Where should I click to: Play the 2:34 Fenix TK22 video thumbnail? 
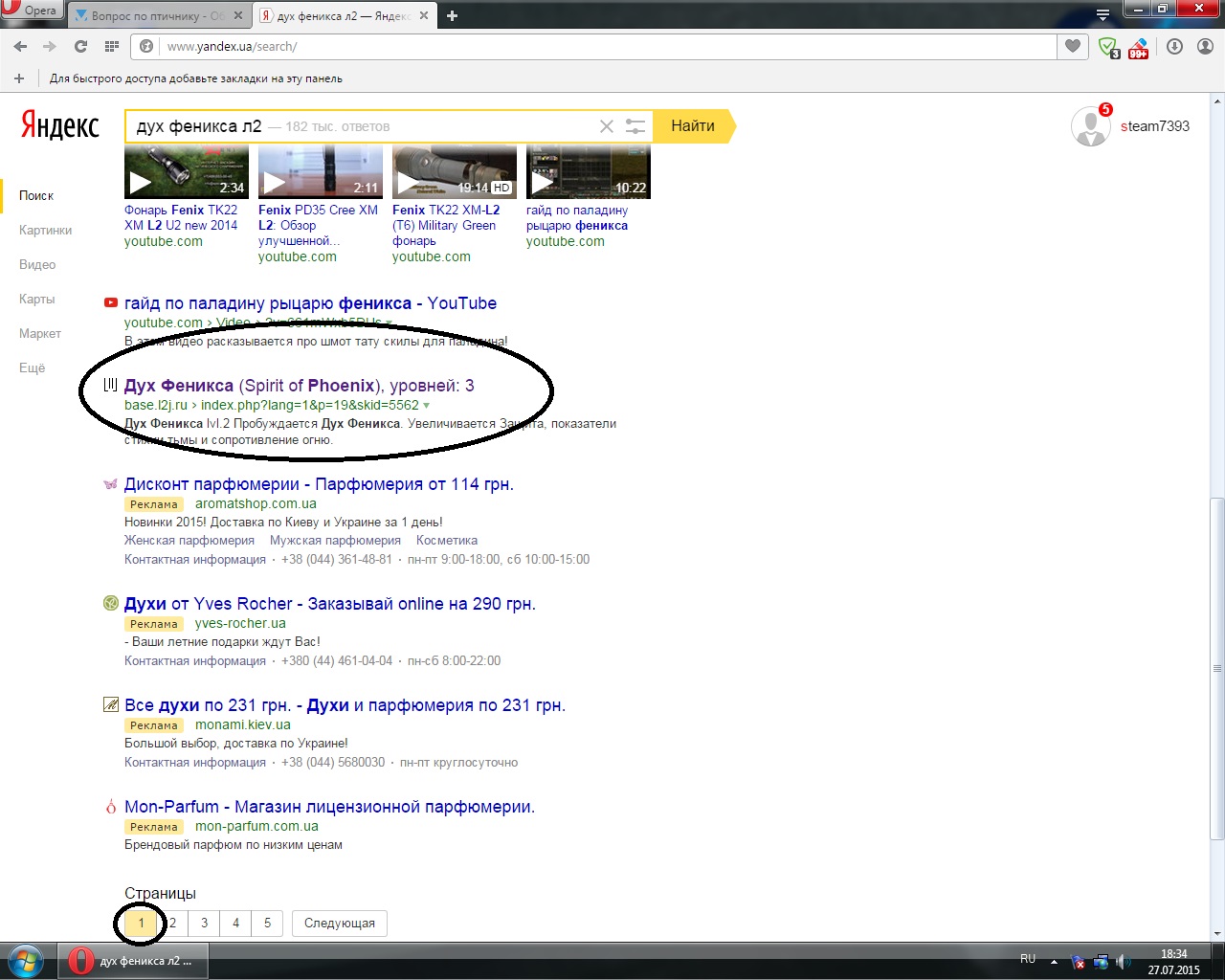187,172
